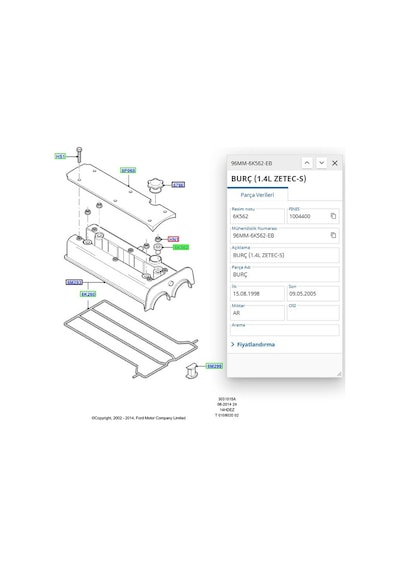Select the 6766 oil cap callout
This screenshot has width=400, height=570.
(x=178, y=185)
